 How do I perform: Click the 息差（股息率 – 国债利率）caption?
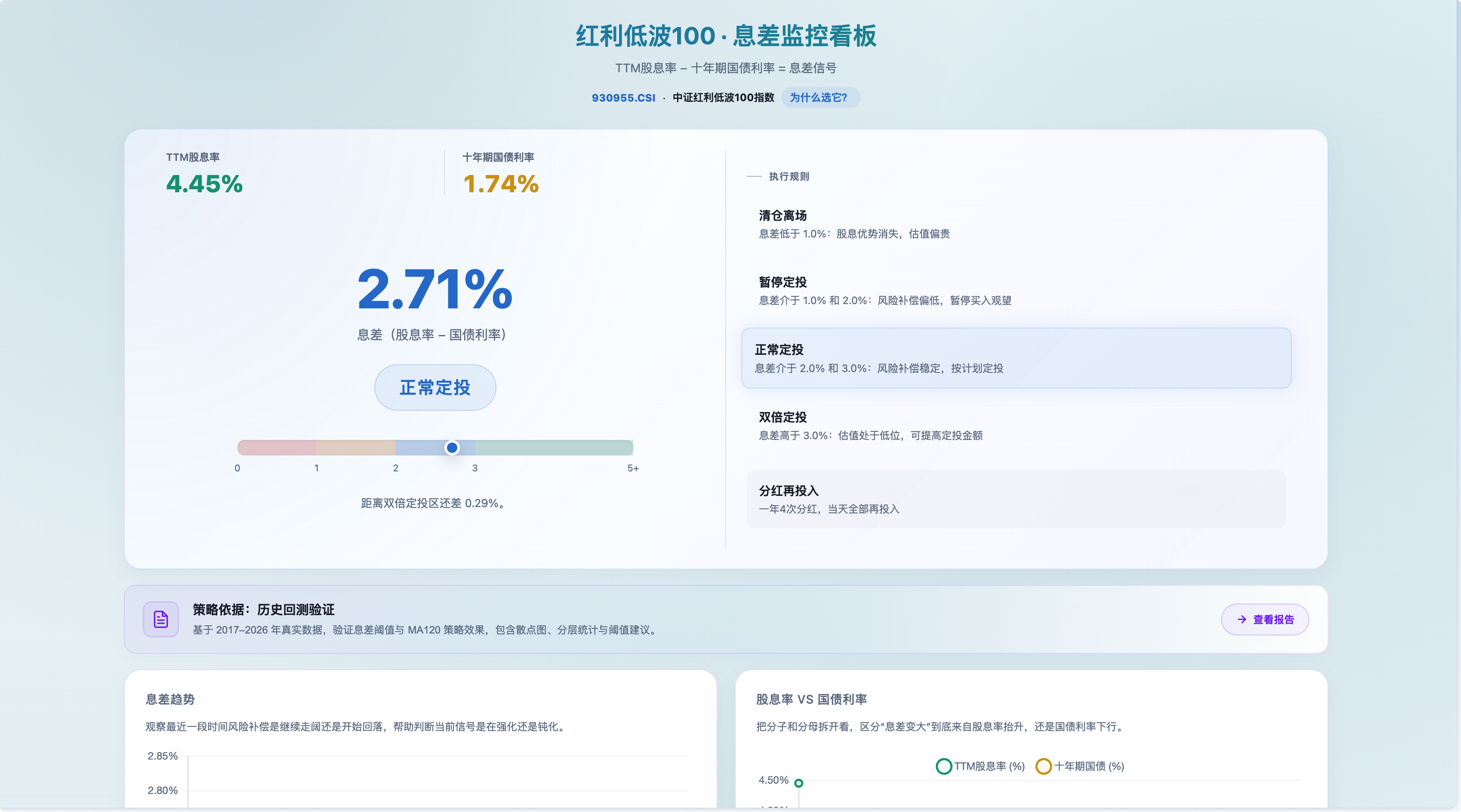tap(432, 335)
